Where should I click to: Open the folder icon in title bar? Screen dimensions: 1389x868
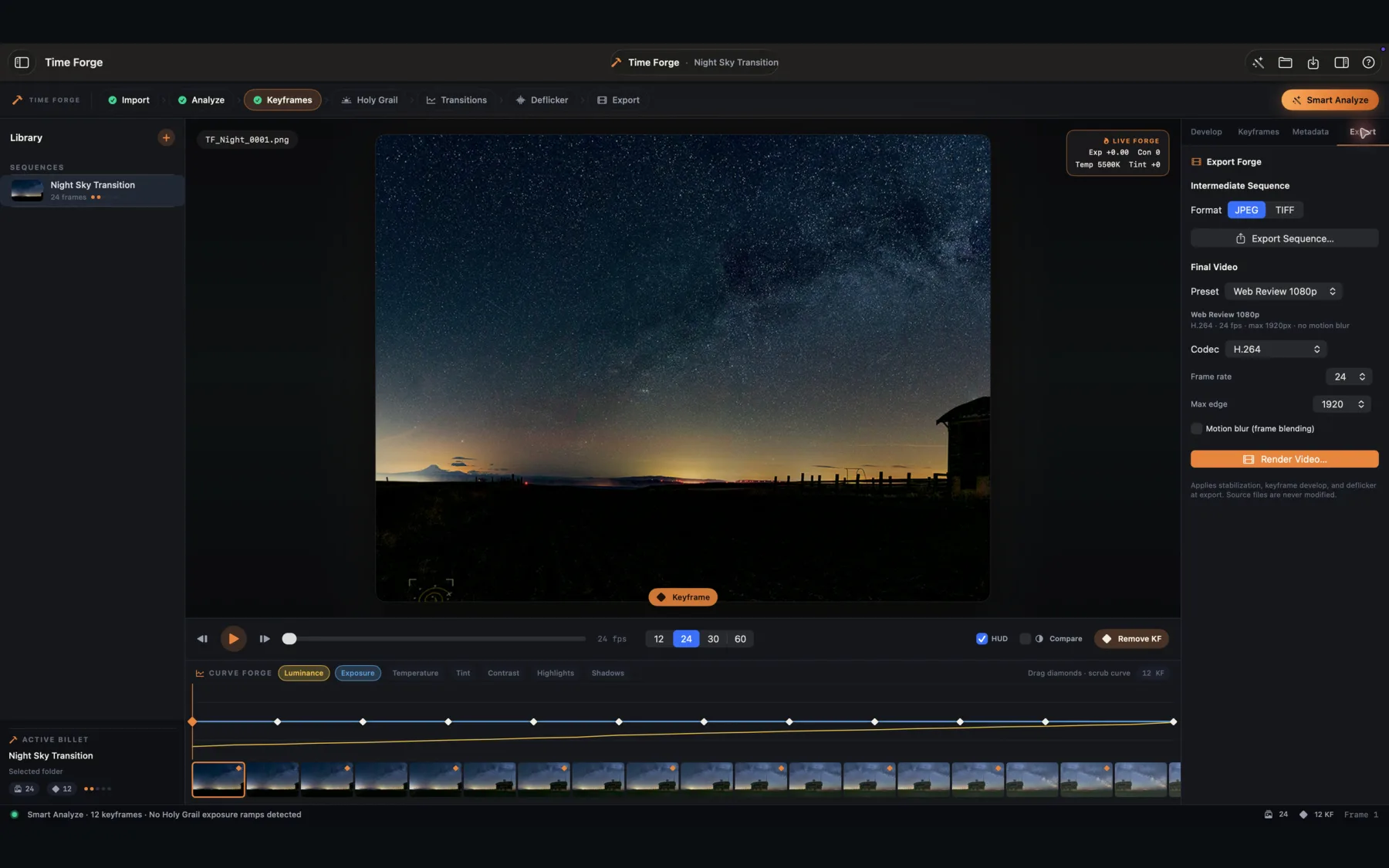point(1286,62)
